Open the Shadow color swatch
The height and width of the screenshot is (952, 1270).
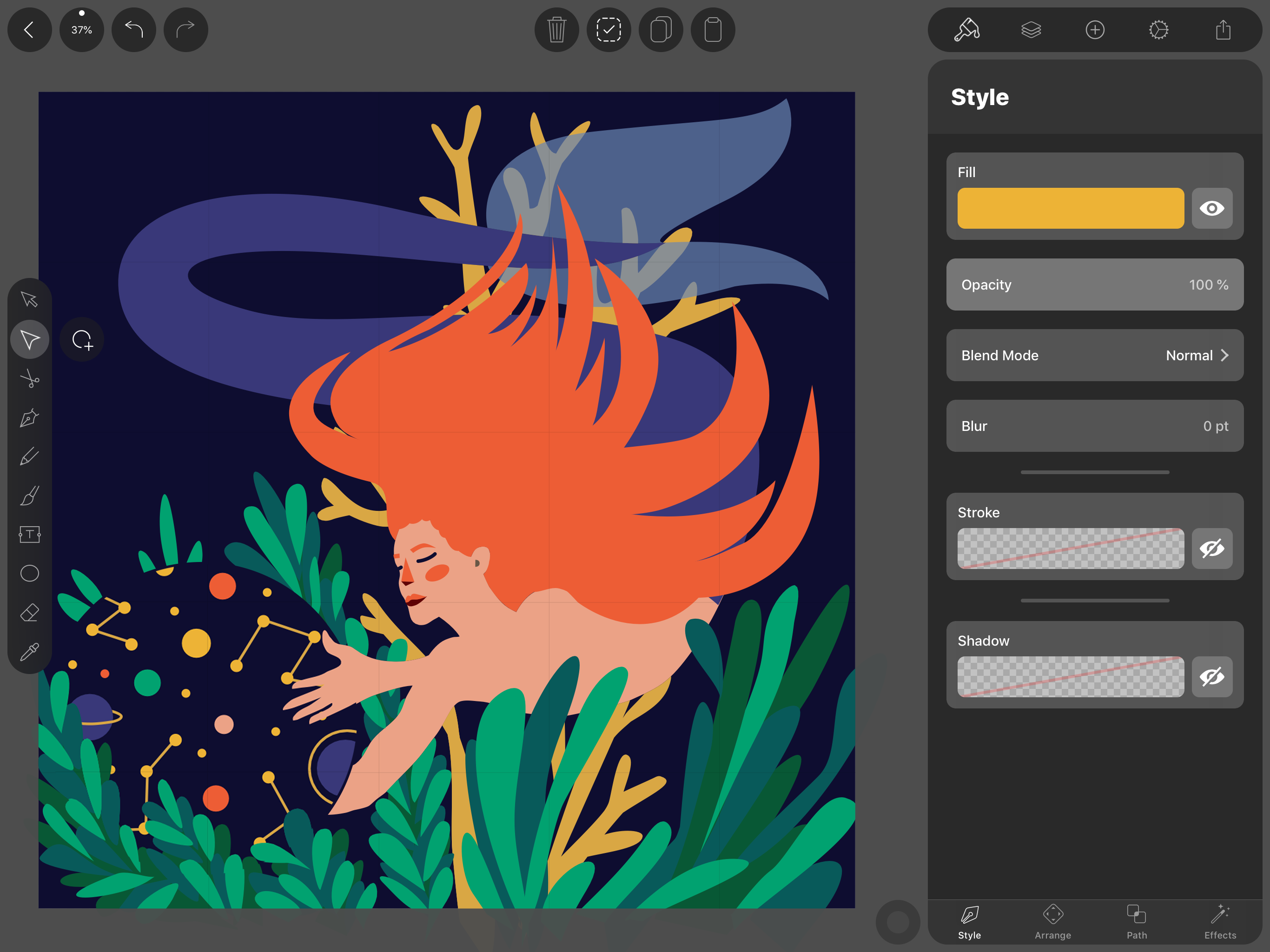click(x=1071, y=677)
